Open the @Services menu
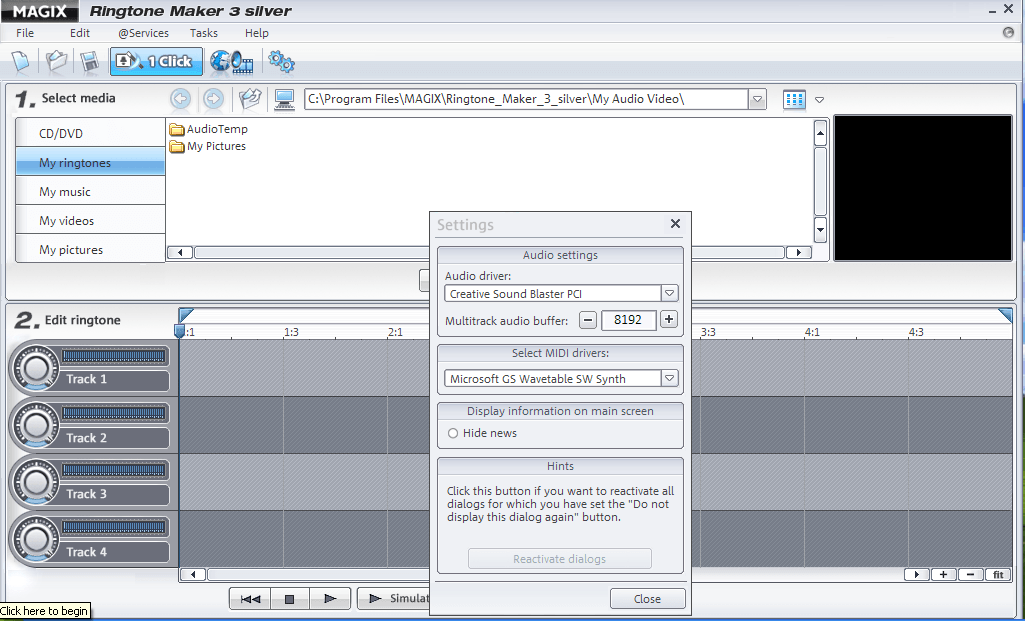The height and width of the screenshot is (621, 1025). (142, 33)
